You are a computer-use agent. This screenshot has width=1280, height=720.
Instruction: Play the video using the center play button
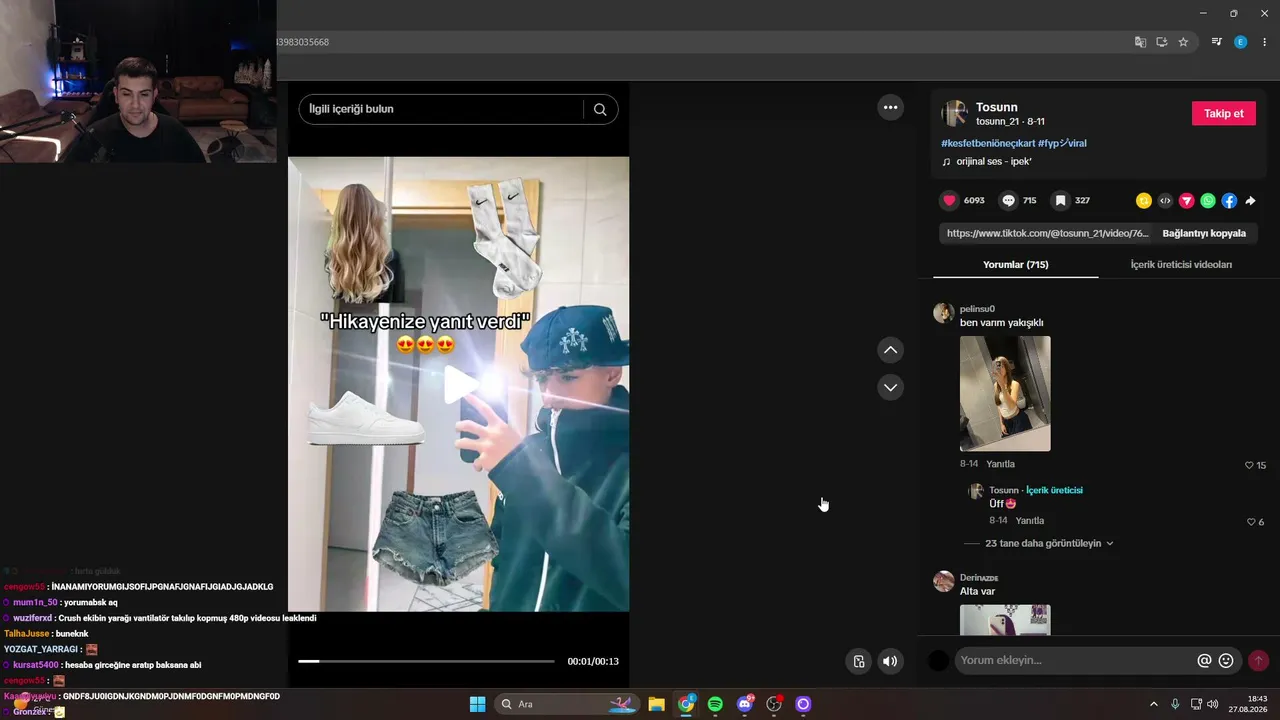459,385
